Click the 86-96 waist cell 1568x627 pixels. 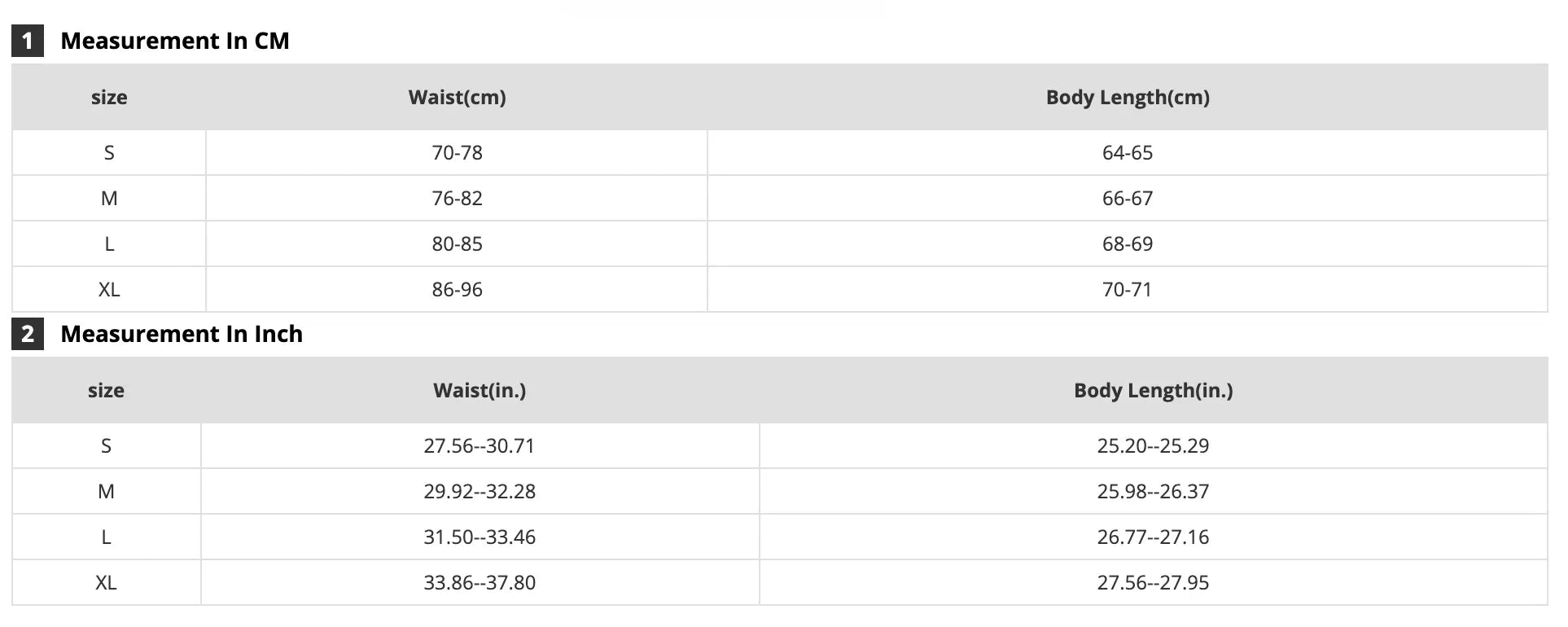pos(457,290)
